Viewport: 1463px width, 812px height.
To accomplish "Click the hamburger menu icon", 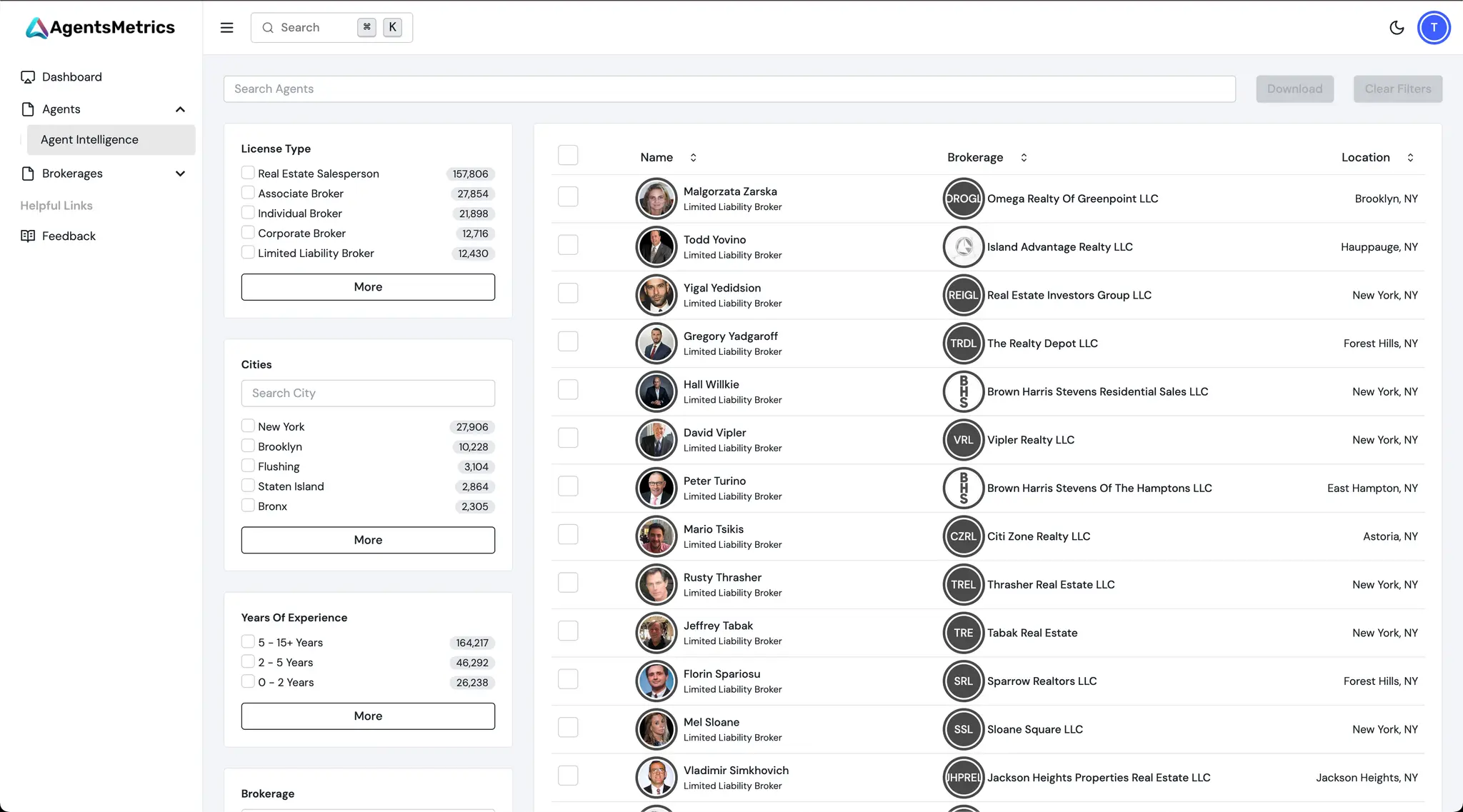I will pos(226,27).
